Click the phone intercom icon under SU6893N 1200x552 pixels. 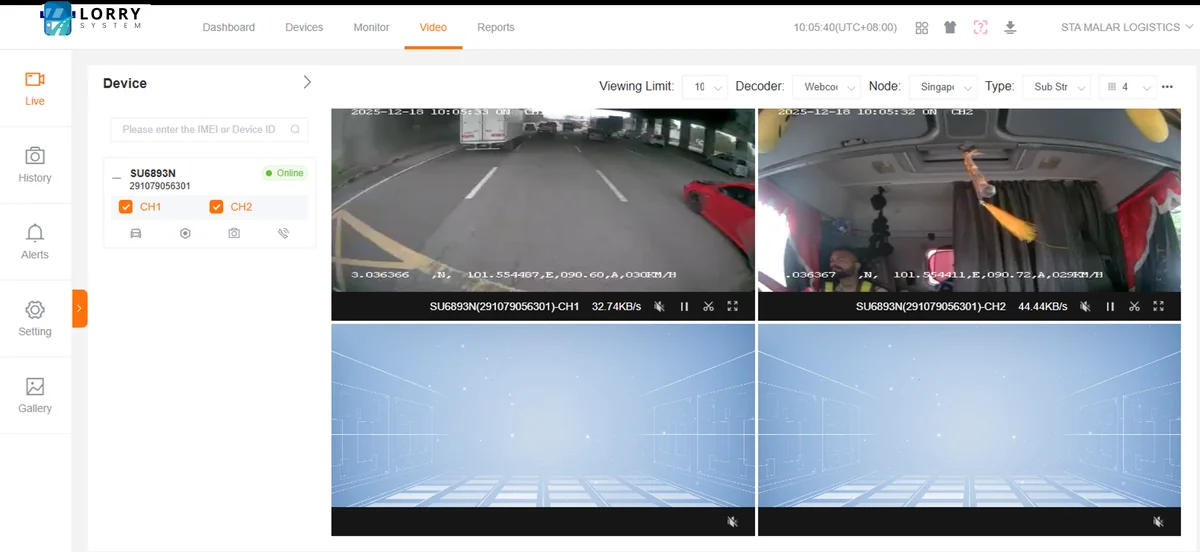click(x=283, y=233)
